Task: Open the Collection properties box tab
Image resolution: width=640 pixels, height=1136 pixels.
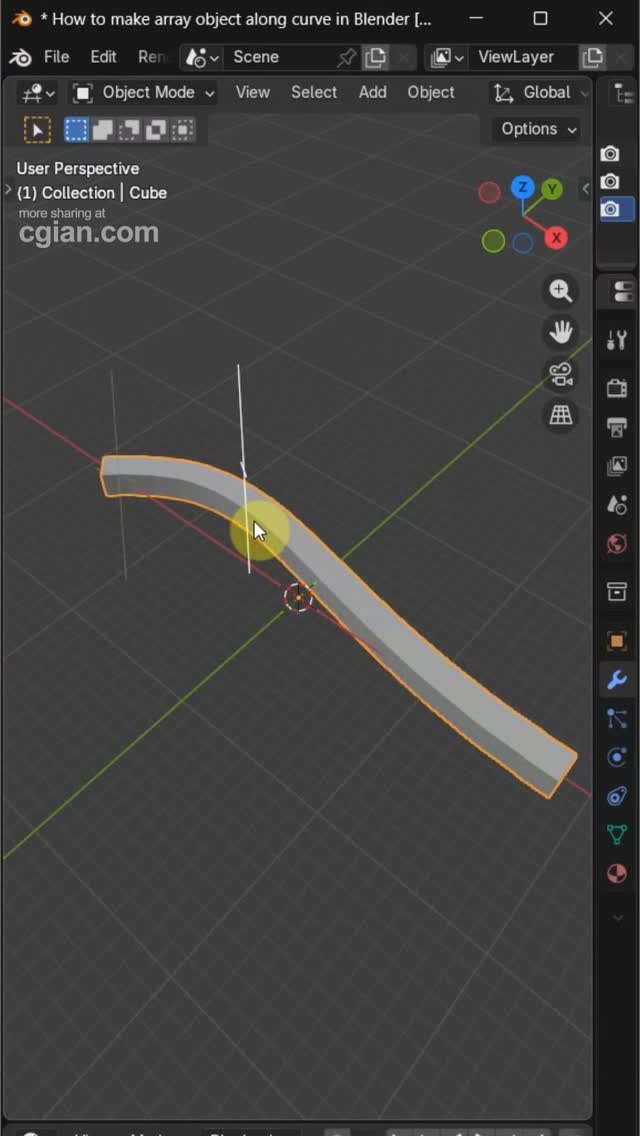Action: 617,592
